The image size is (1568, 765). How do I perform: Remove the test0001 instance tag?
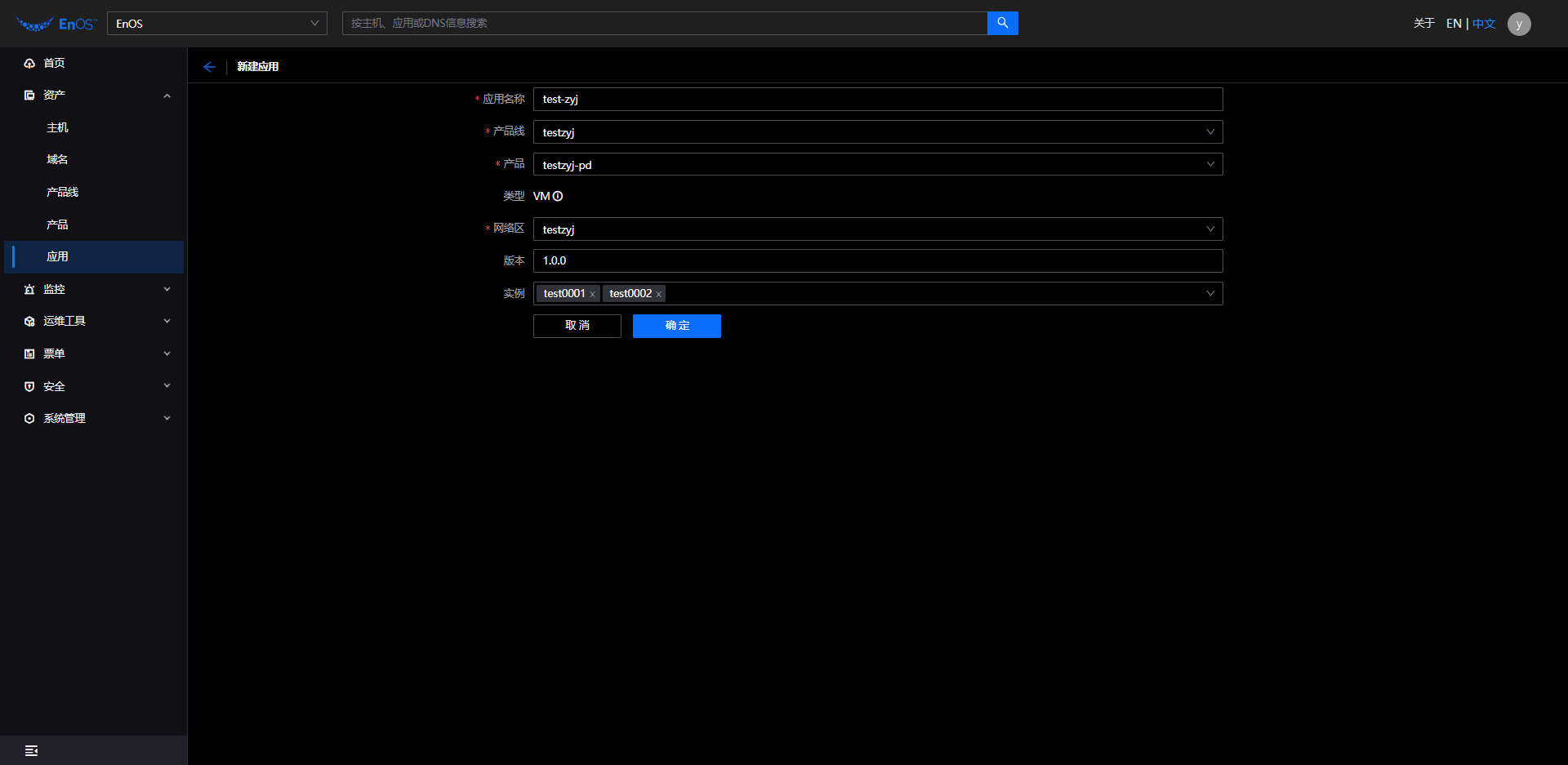[593, 294]
